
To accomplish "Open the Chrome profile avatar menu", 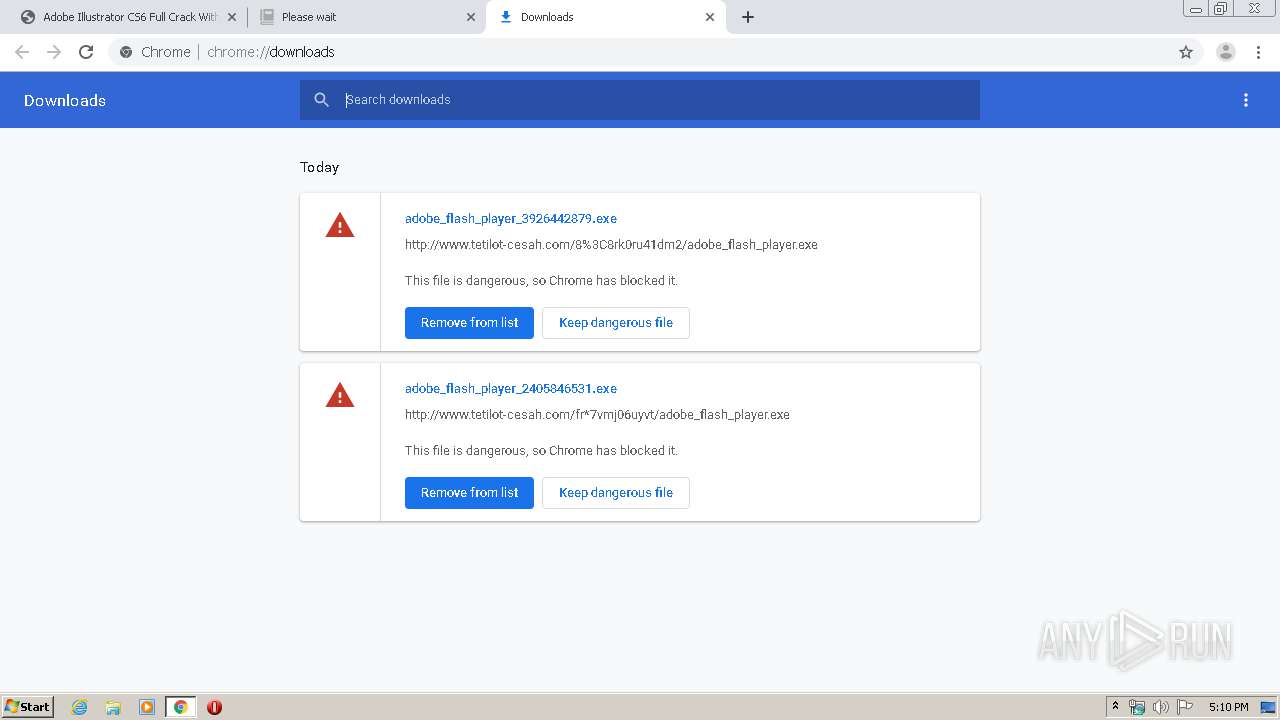I will 1226,52.
